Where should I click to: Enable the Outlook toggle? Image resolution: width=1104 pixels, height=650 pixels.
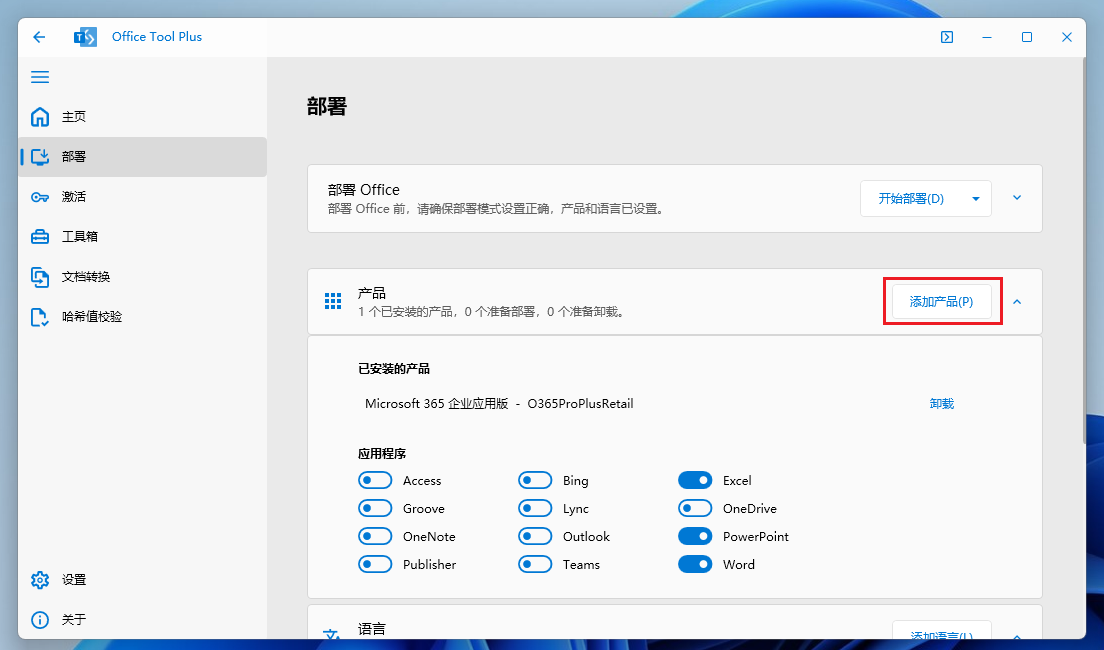point(535,537)
